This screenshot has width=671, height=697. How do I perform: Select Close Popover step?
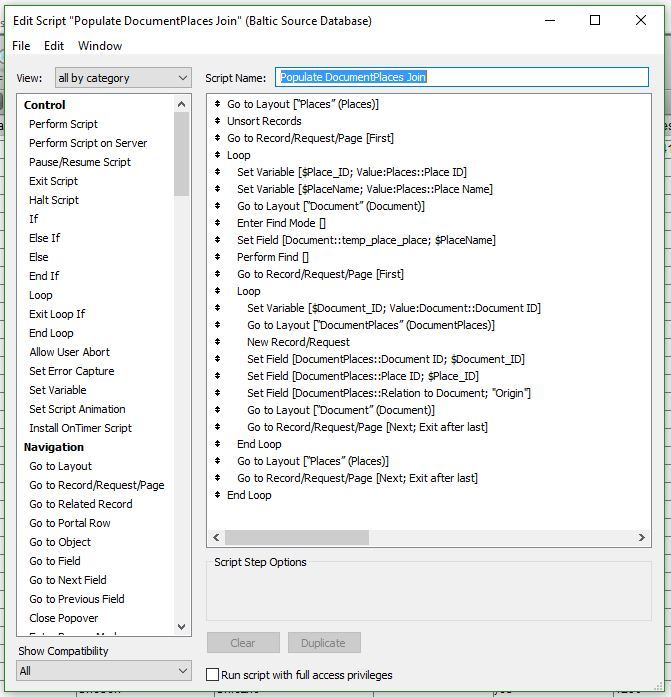coord(64,618)
